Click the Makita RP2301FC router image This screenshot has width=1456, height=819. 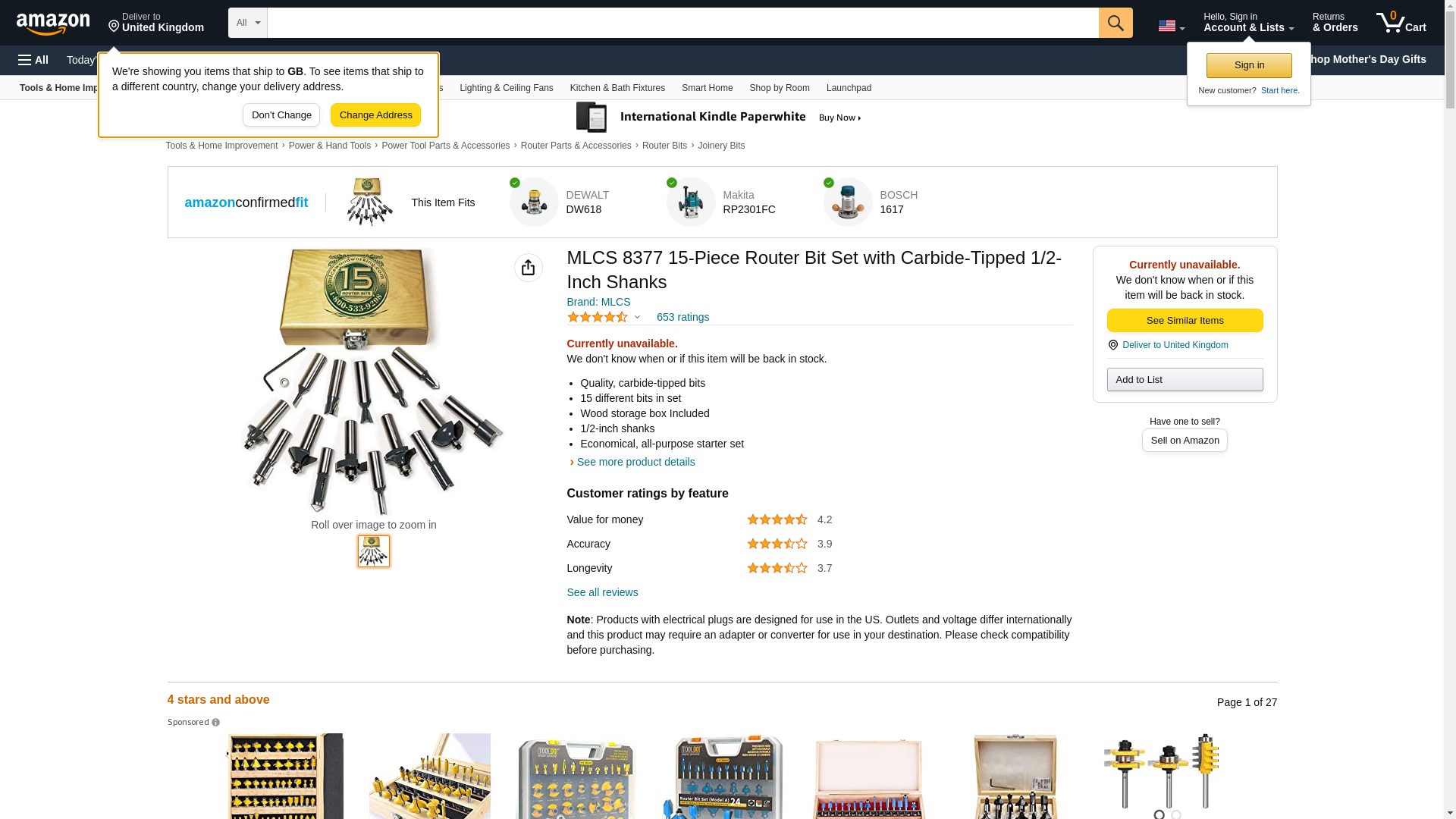(x=691, y=202)
